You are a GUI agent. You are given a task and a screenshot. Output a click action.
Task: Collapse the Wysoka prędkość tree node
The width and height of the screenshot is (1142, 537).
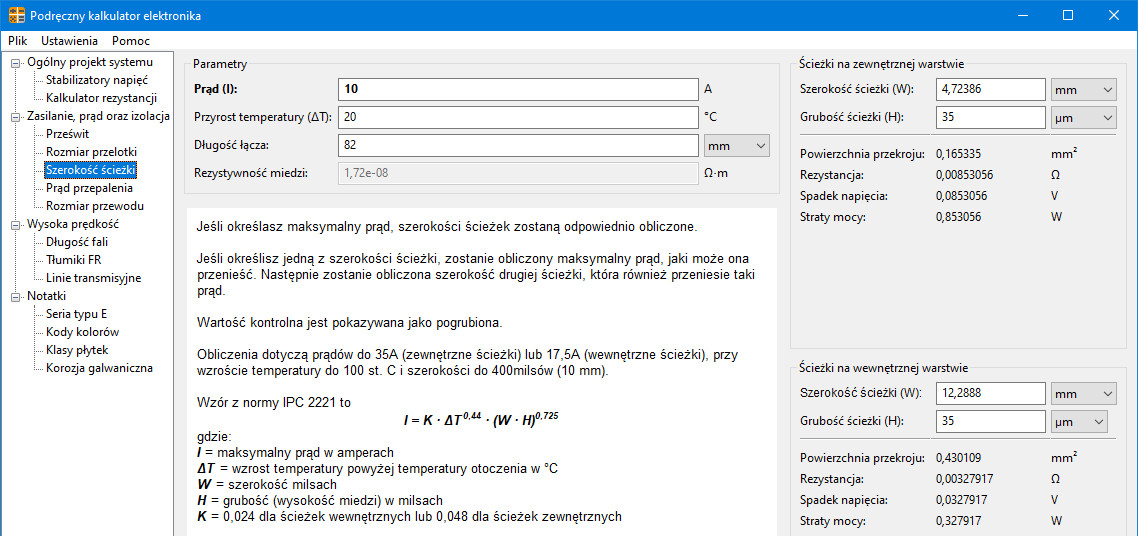16,225
